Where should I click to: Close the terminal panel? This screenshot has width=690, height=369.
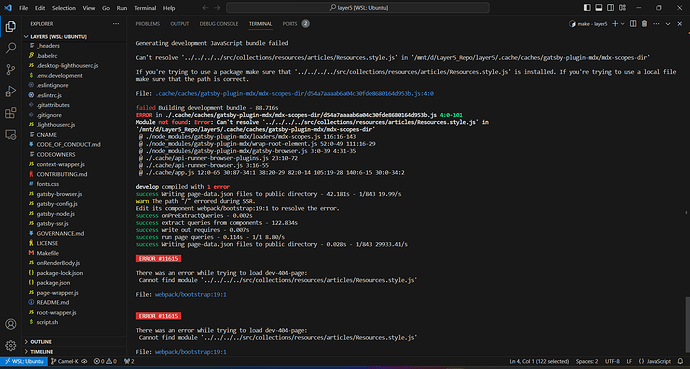coord(679,24)
